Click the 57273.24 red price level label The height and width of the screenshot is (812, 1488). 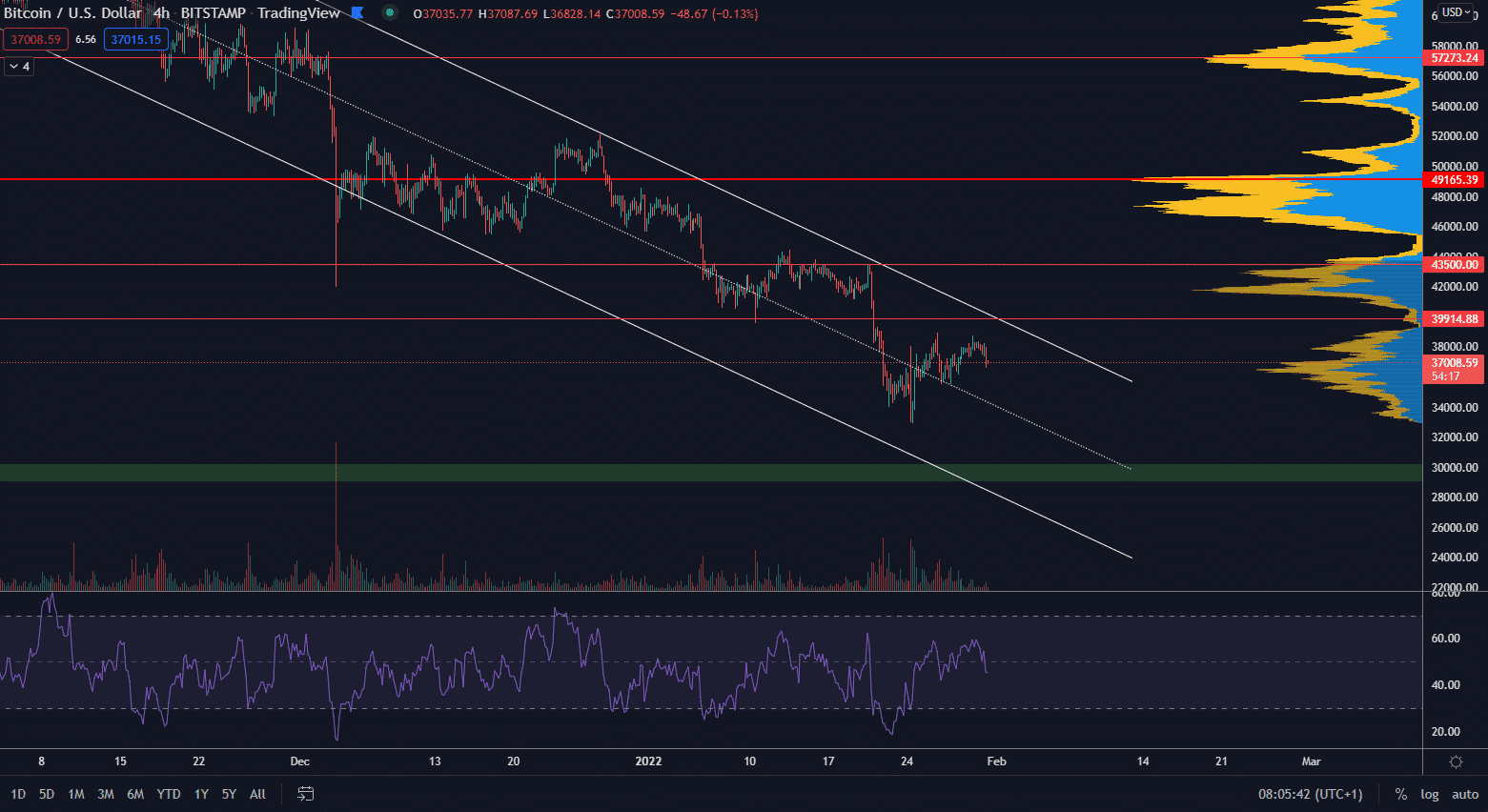tap(1455, 58)
